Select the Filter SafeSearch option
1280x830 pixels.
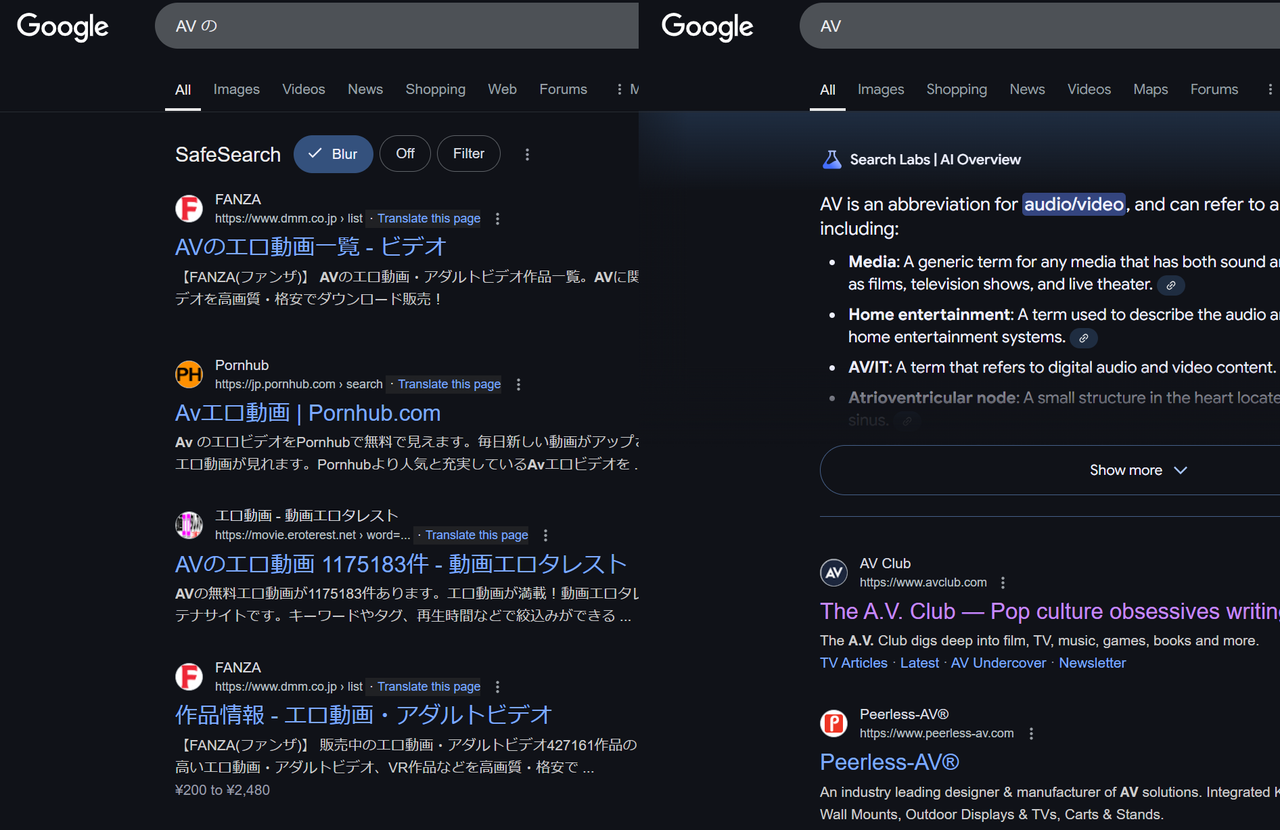point(469,154)
